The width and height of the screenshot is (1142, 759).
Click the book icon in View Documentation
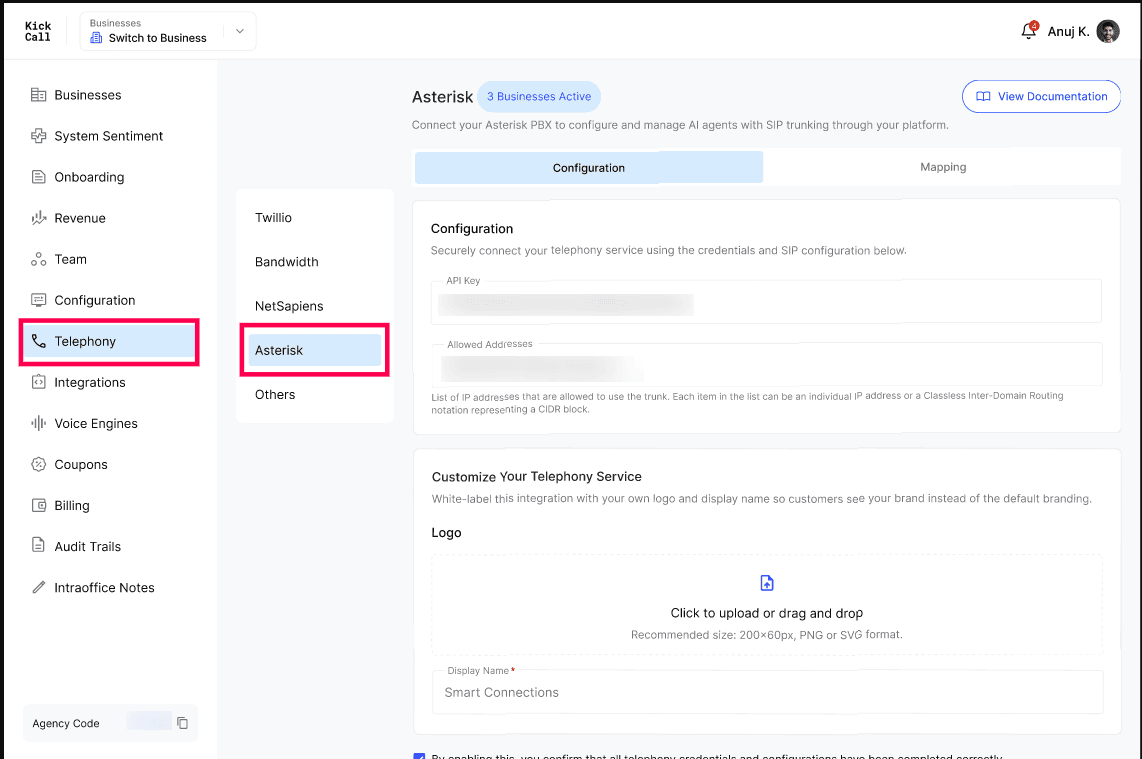click(x=982, y=96)
